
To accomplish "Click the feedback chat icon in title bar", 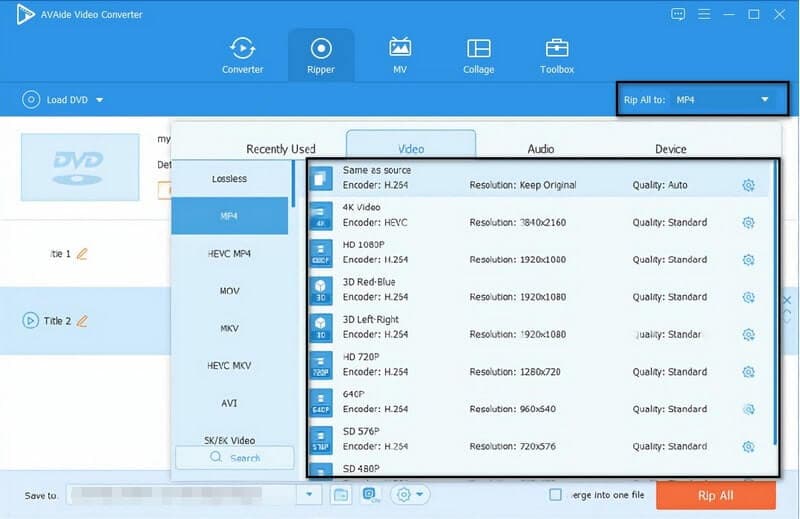I will 678,14.
